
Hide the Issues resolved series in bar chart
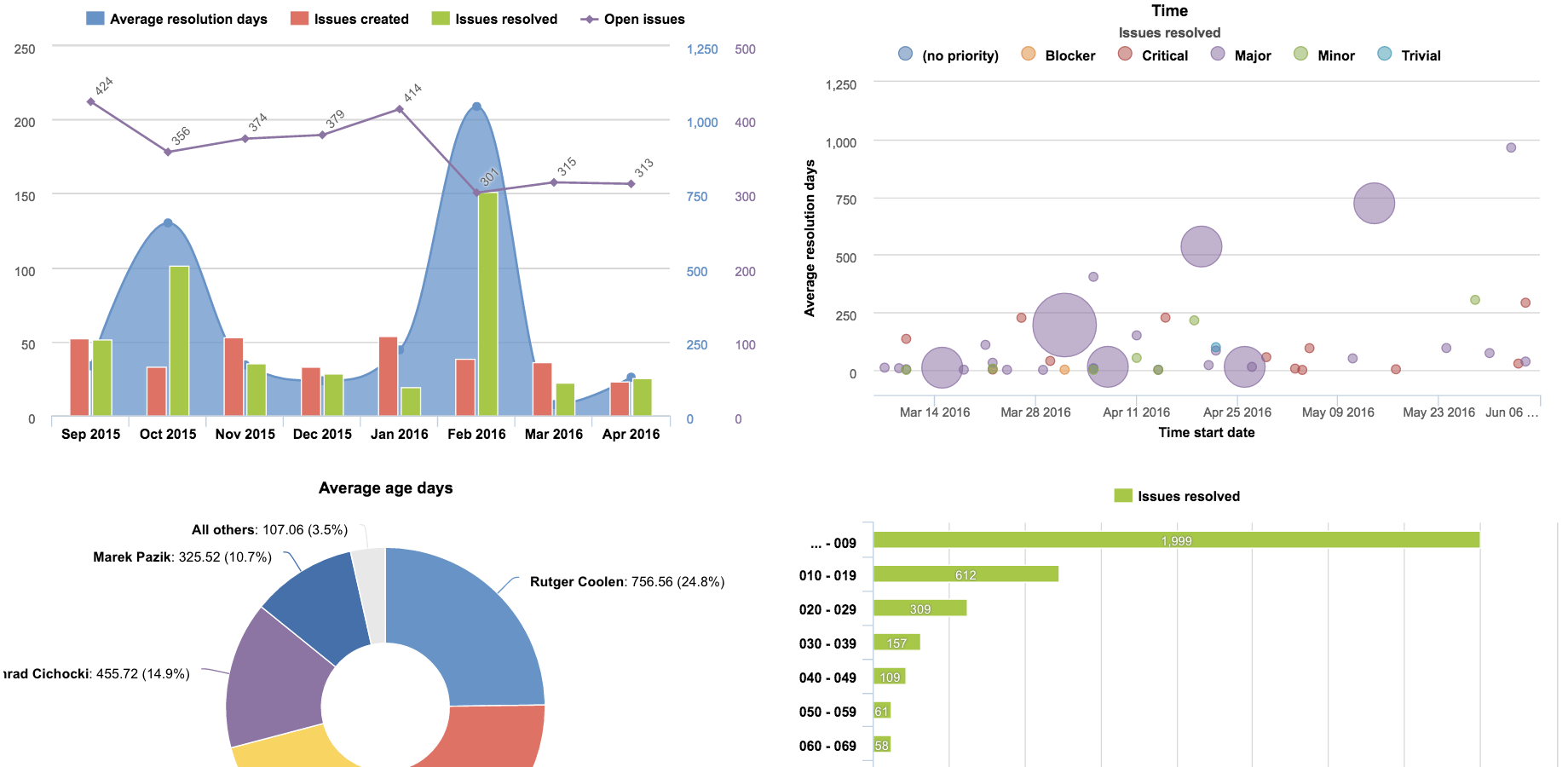1123,495
